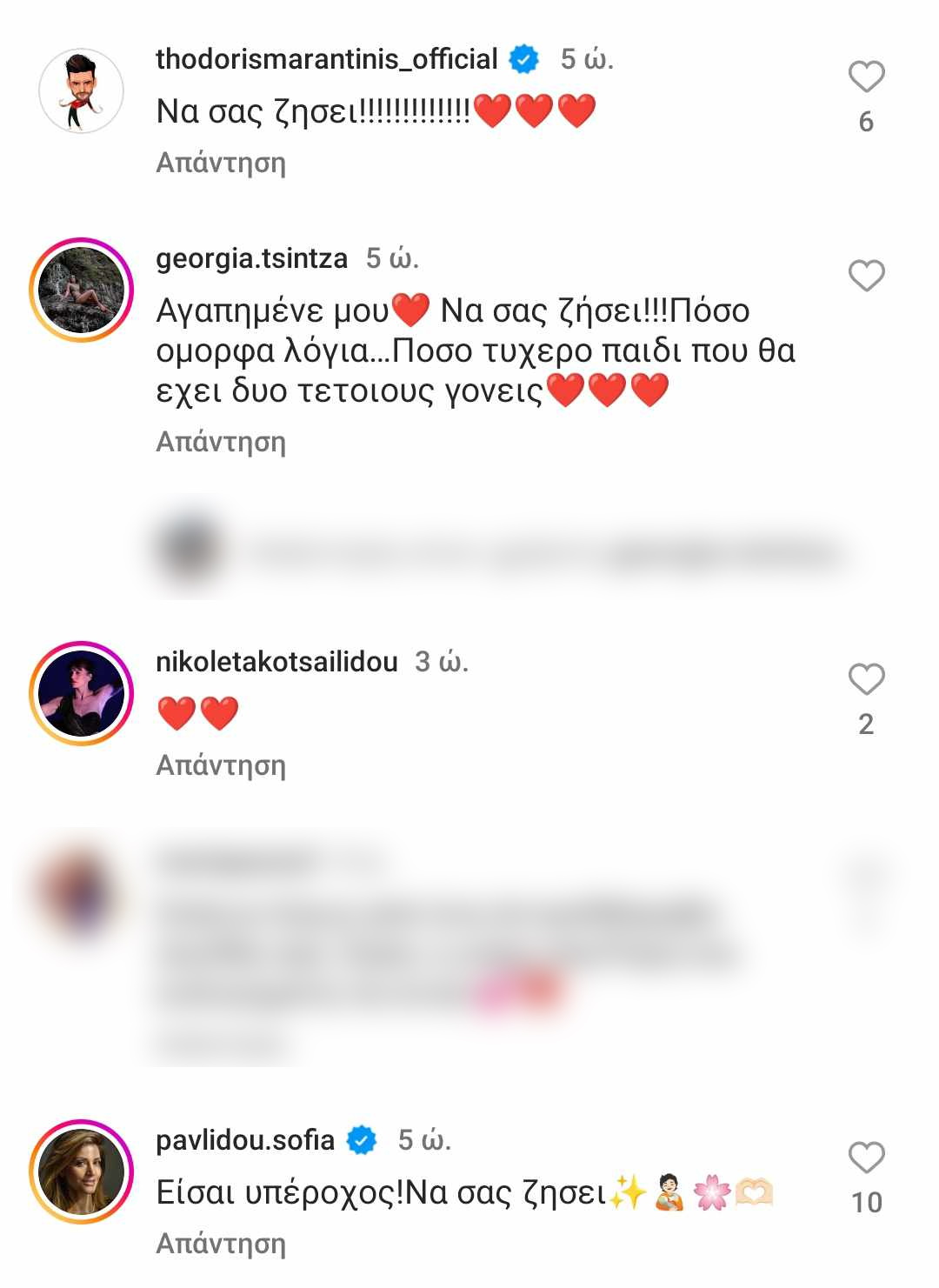Reply to thodorismarantinis_official's comment
The width and height of the screenshot is (939, 1288).
[221, 163]
